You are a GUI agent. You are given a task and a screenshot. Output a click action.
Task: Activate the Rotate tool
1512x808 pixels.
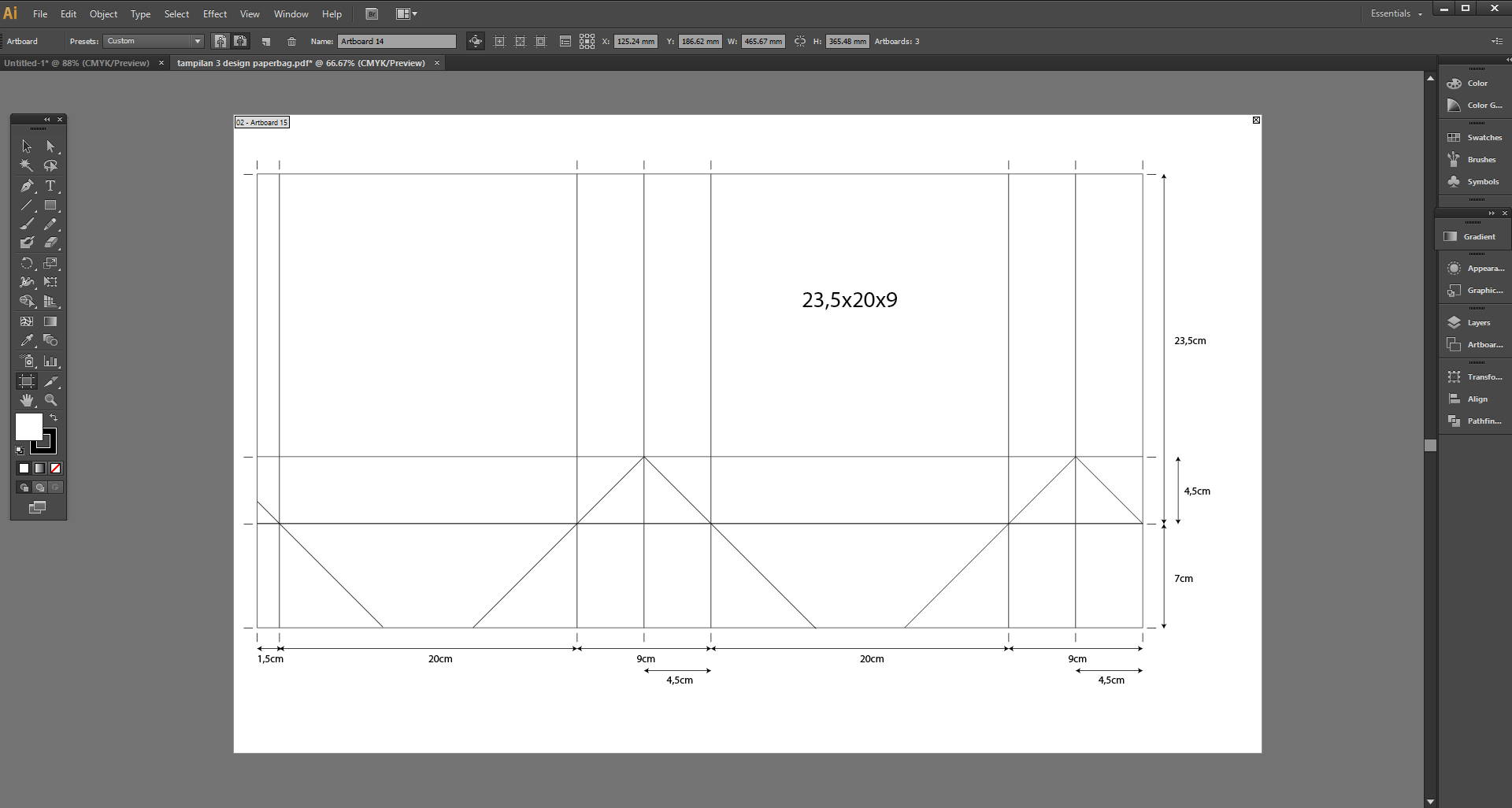27,263
